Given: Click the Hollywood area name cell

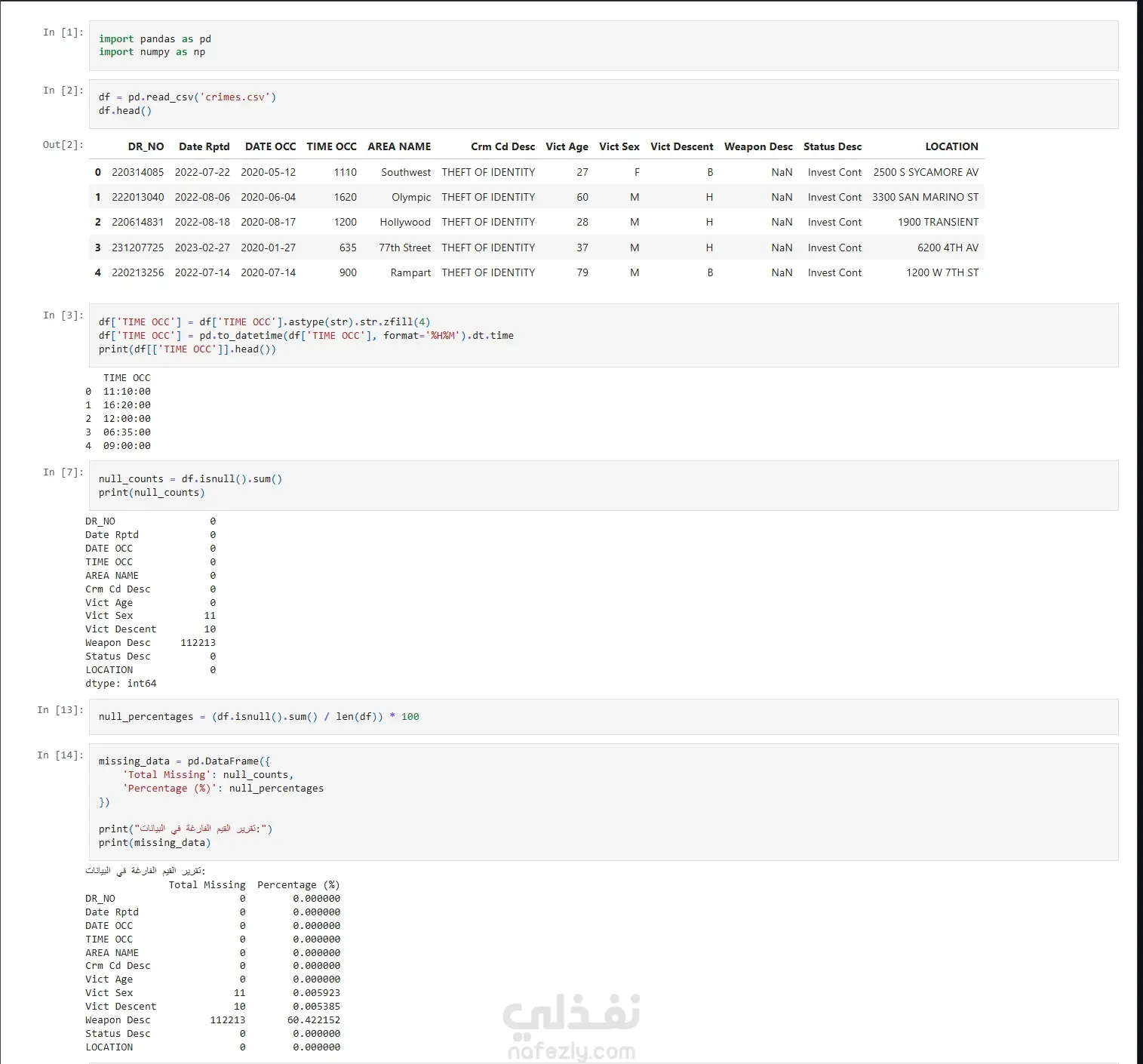Looking at the screenshot, I should pyautogui.click(x=405, y=222).
